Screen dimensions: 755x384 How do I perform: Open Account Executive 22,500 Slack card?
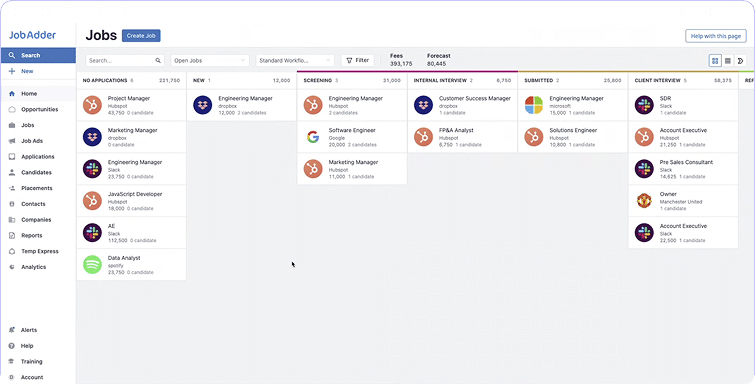[x=683, y=233]
